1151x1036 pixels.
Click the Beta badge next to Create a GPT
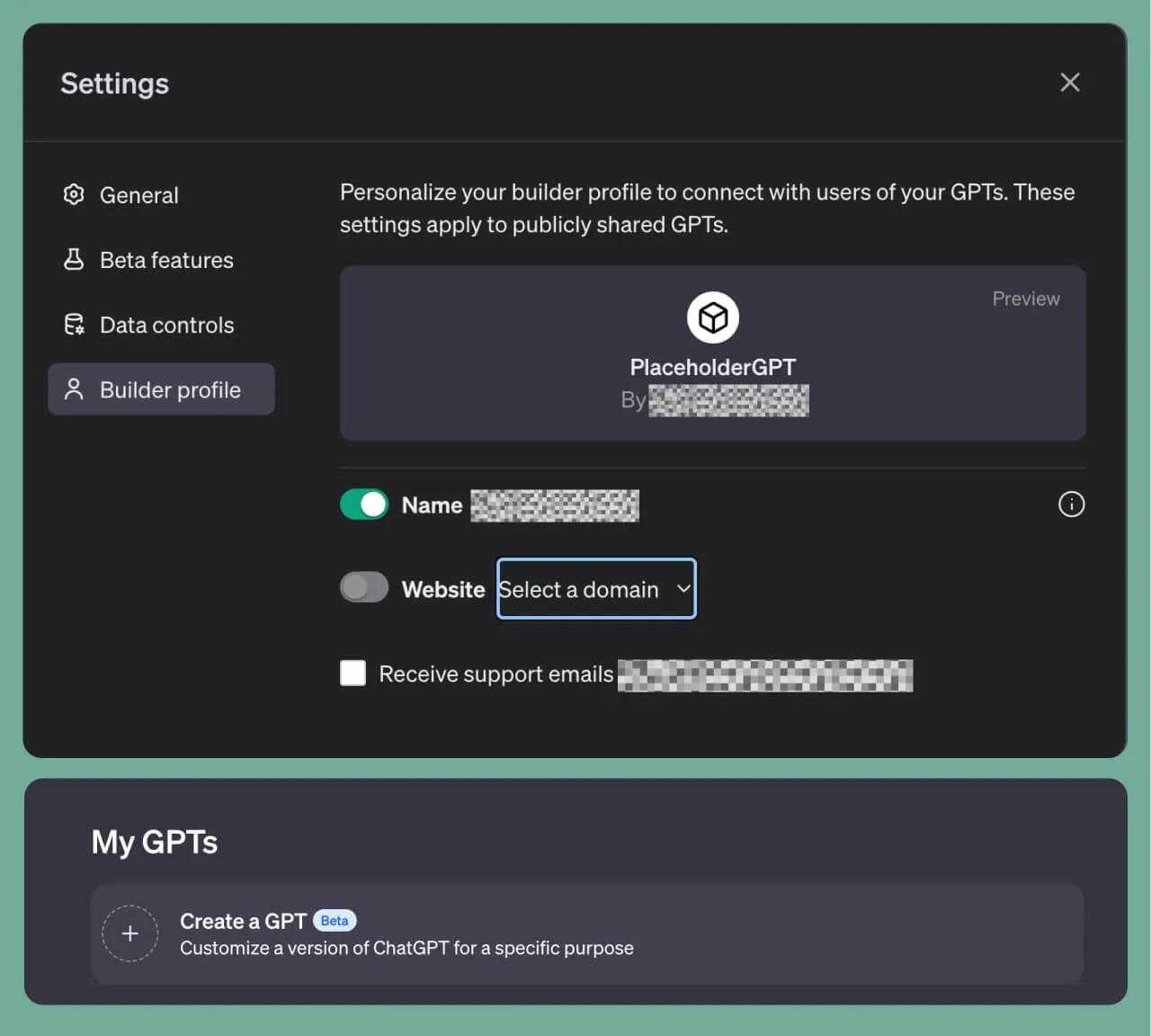pos(335,921)
